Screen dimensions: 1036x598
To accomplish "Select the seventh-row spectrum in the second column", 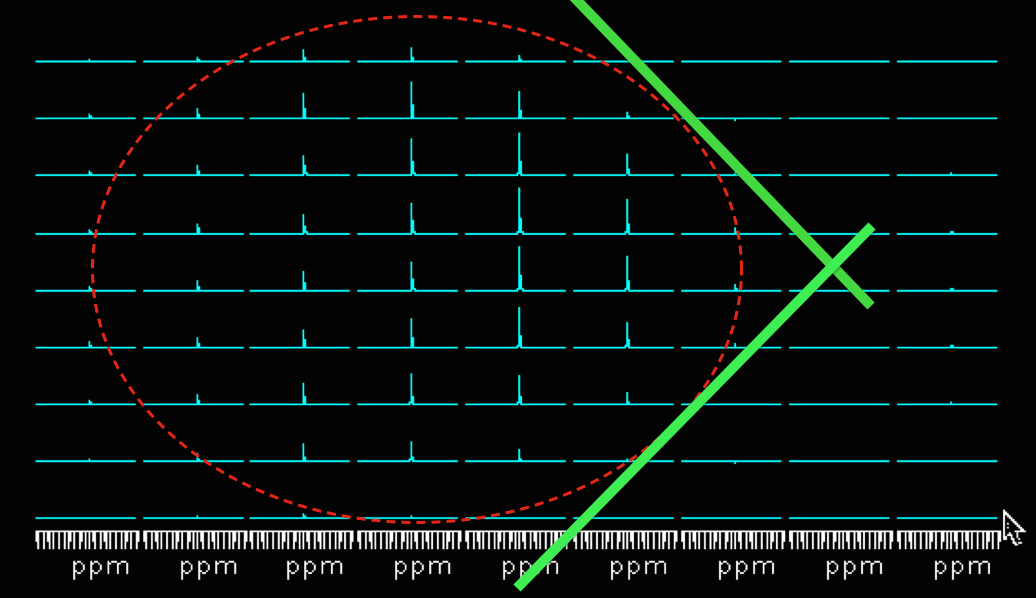I will [x=195, y=400].
